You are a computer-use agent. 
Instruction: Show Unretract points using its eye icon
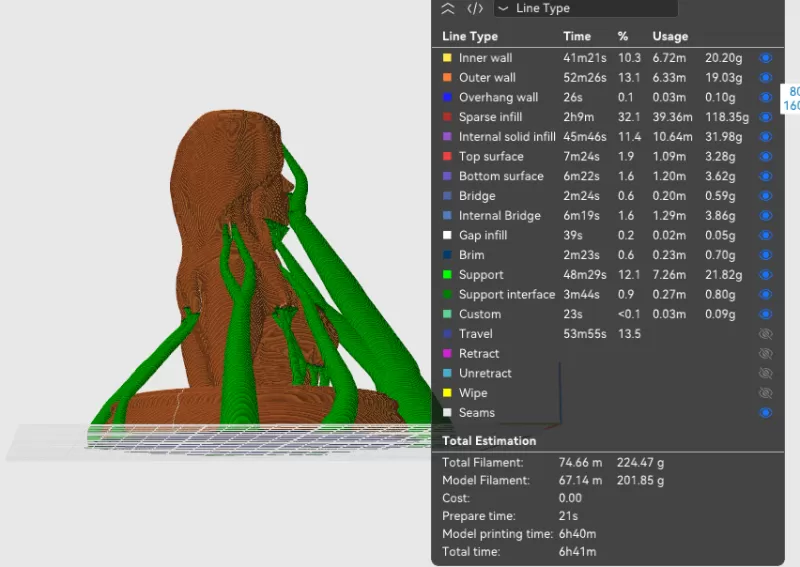click(x=766, y=373)
